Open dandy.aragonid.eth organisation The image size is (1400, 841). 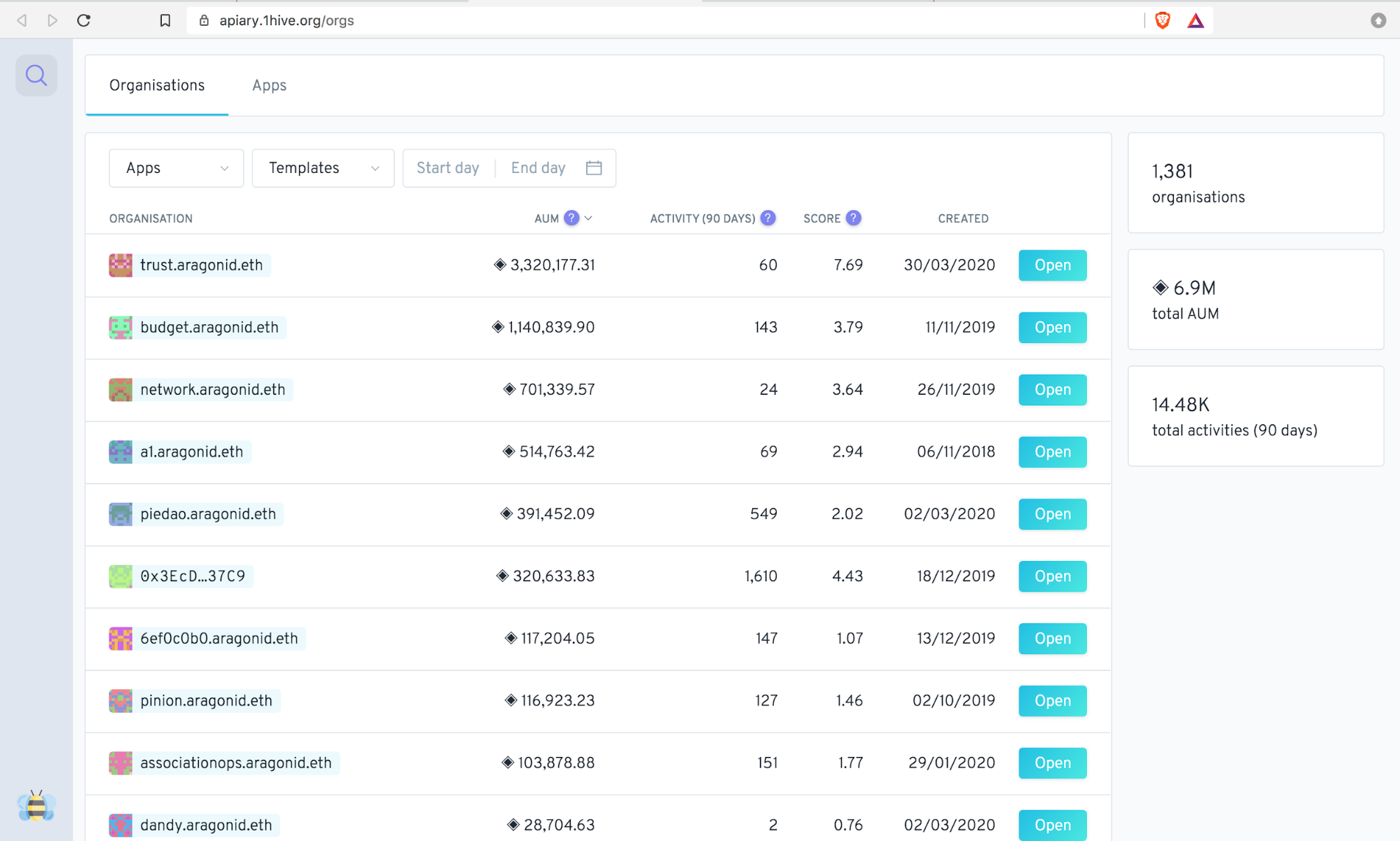pyautogui.click(x=1053, y=825)
